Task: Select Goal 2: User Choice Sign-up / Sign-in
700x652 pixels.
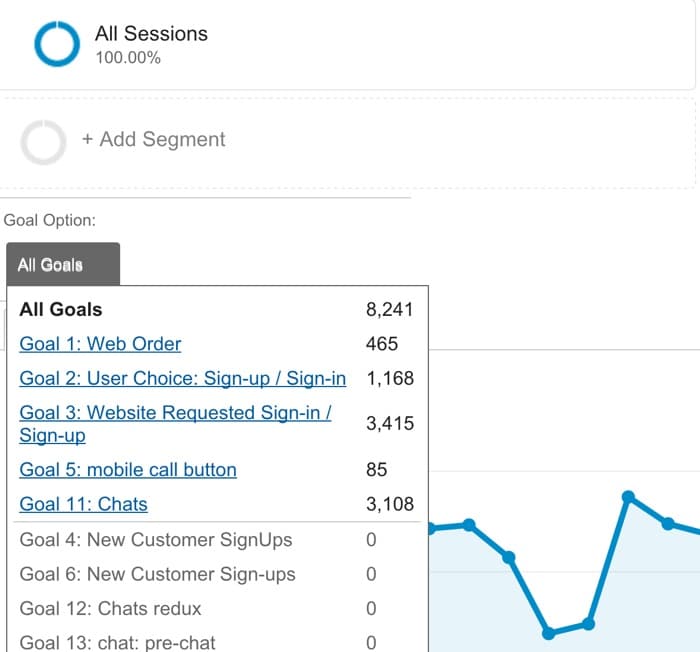Action: (183, 378)
